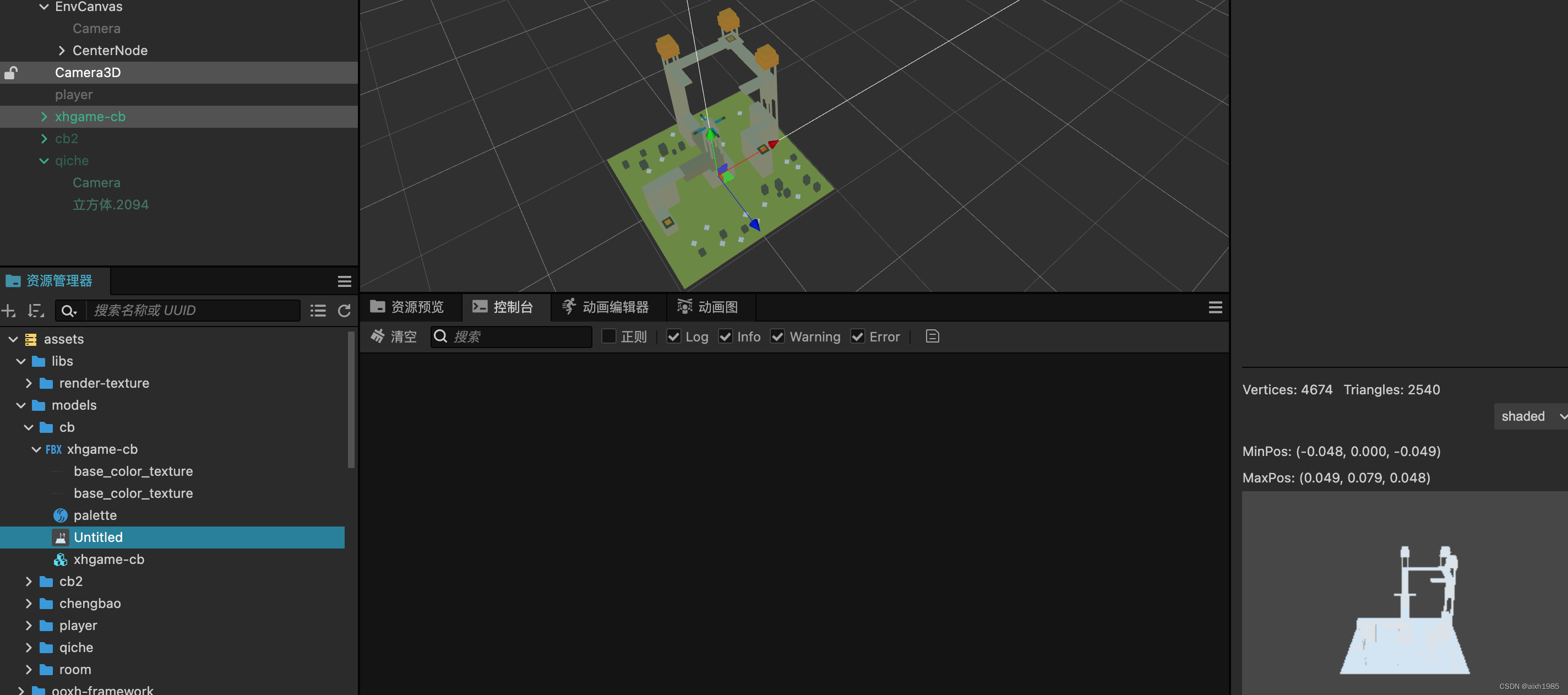
Task: Open the console panel hamburger menu
Action: tap(1215, 308)
